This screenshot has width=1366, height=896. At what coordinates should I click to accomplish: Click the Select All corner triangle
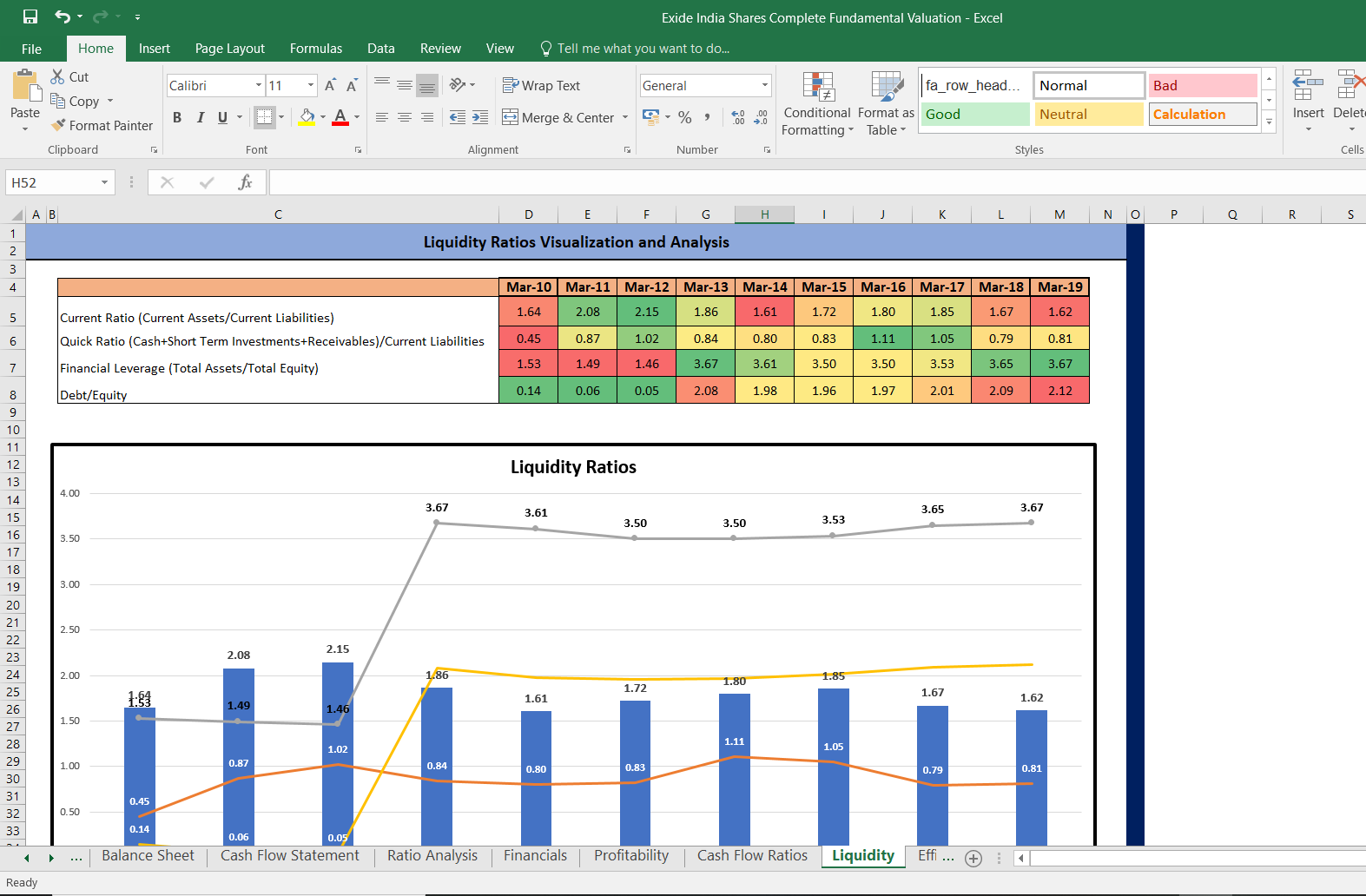[16, 214]
